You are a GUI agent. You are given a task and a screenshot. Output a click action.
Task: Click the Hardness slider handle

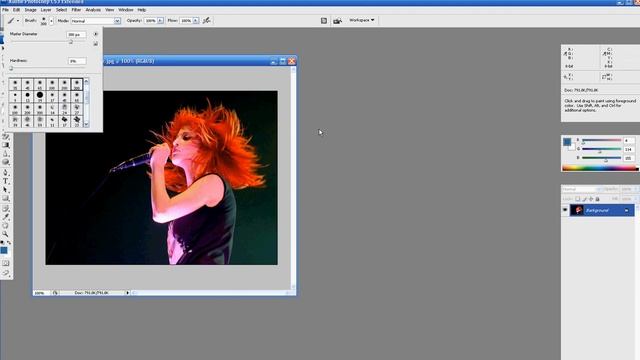[11, 68]
